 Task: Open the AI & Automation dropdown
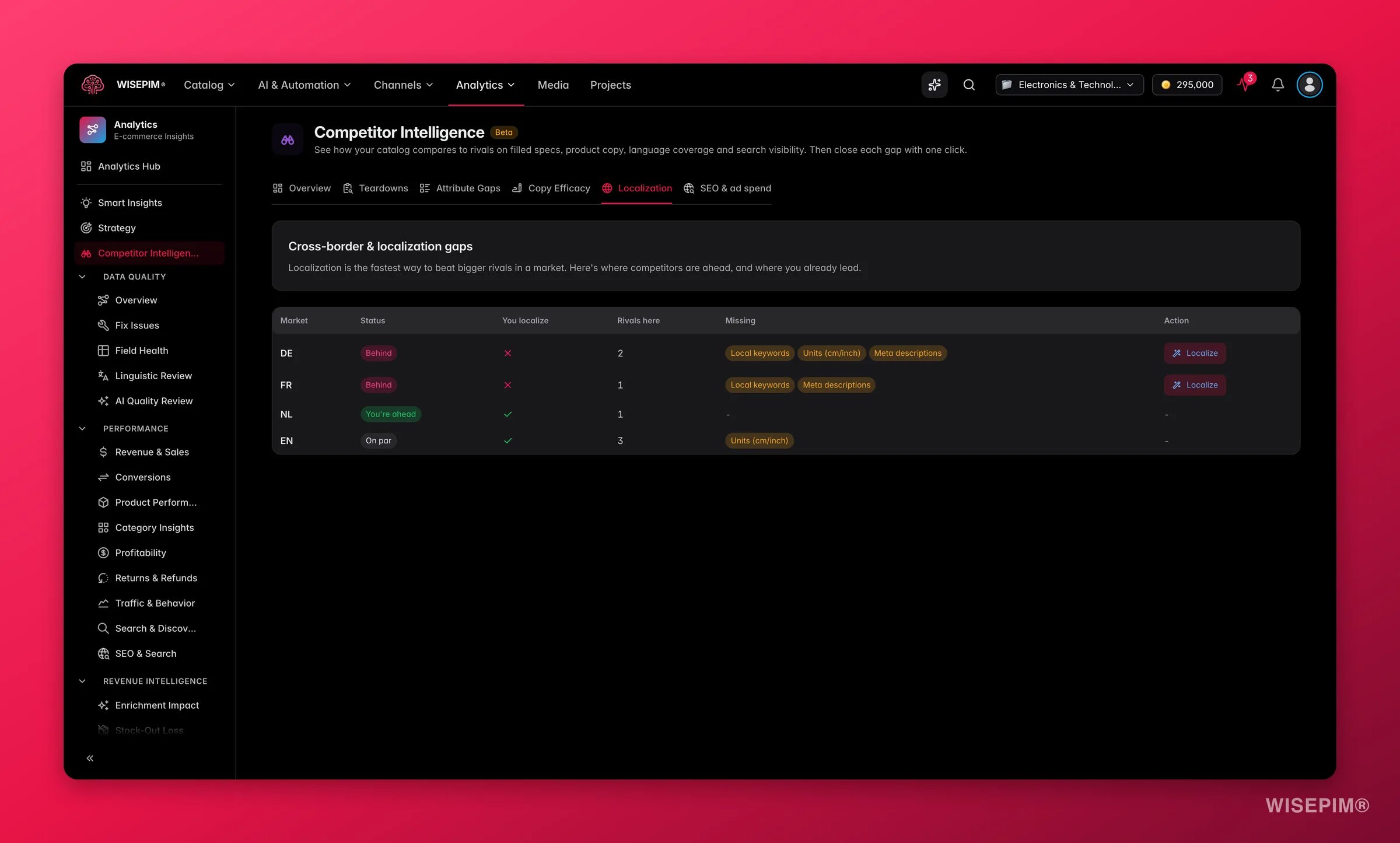304,85
